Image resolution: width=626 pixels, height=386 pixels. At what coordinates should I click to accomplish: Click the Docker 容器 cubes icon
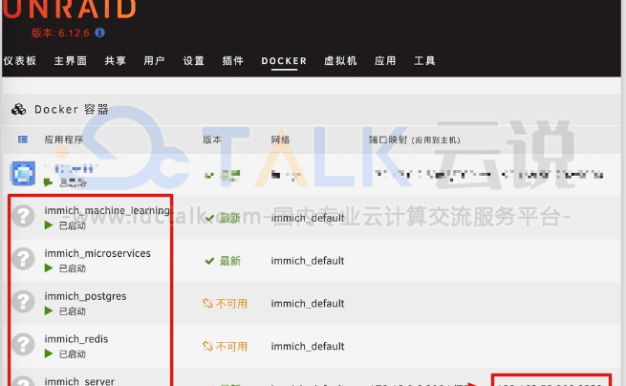coord(18,109)
